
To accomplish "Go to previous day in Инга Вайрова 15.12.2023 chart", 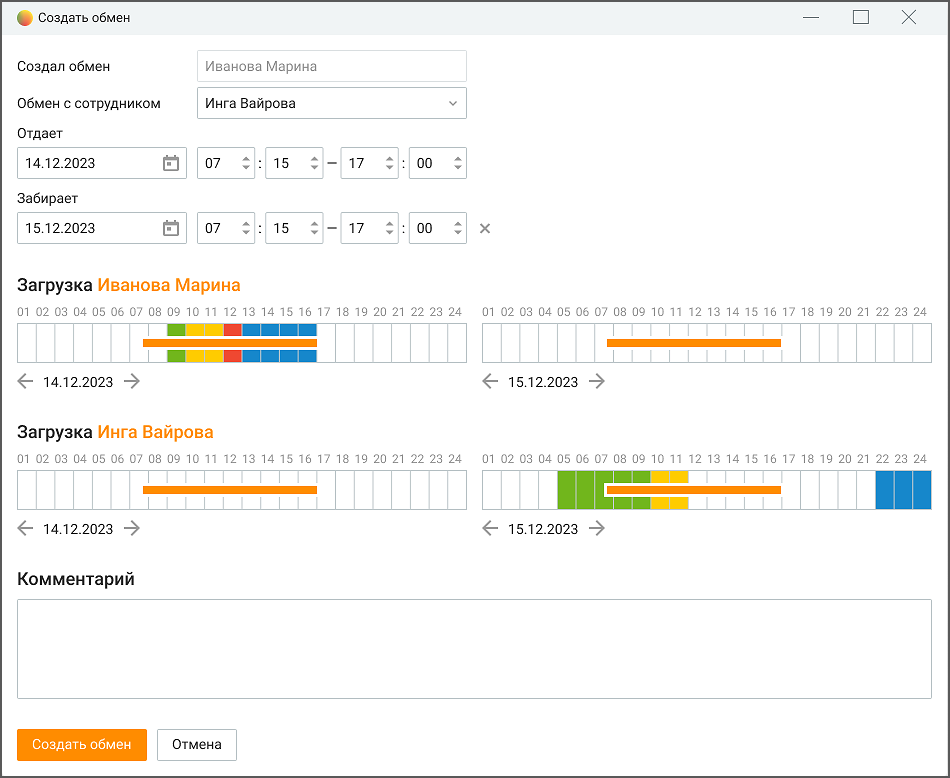I will point(490,528).
